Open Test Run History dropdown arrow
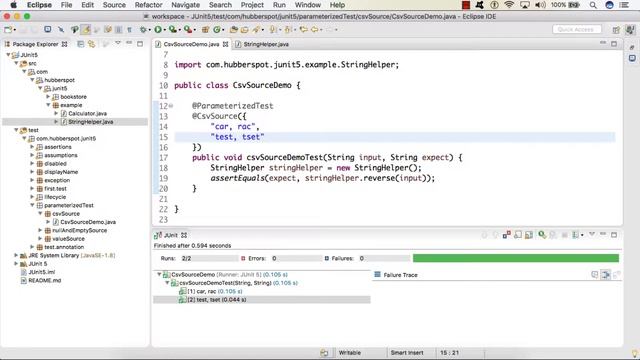 tap(582, 235)
